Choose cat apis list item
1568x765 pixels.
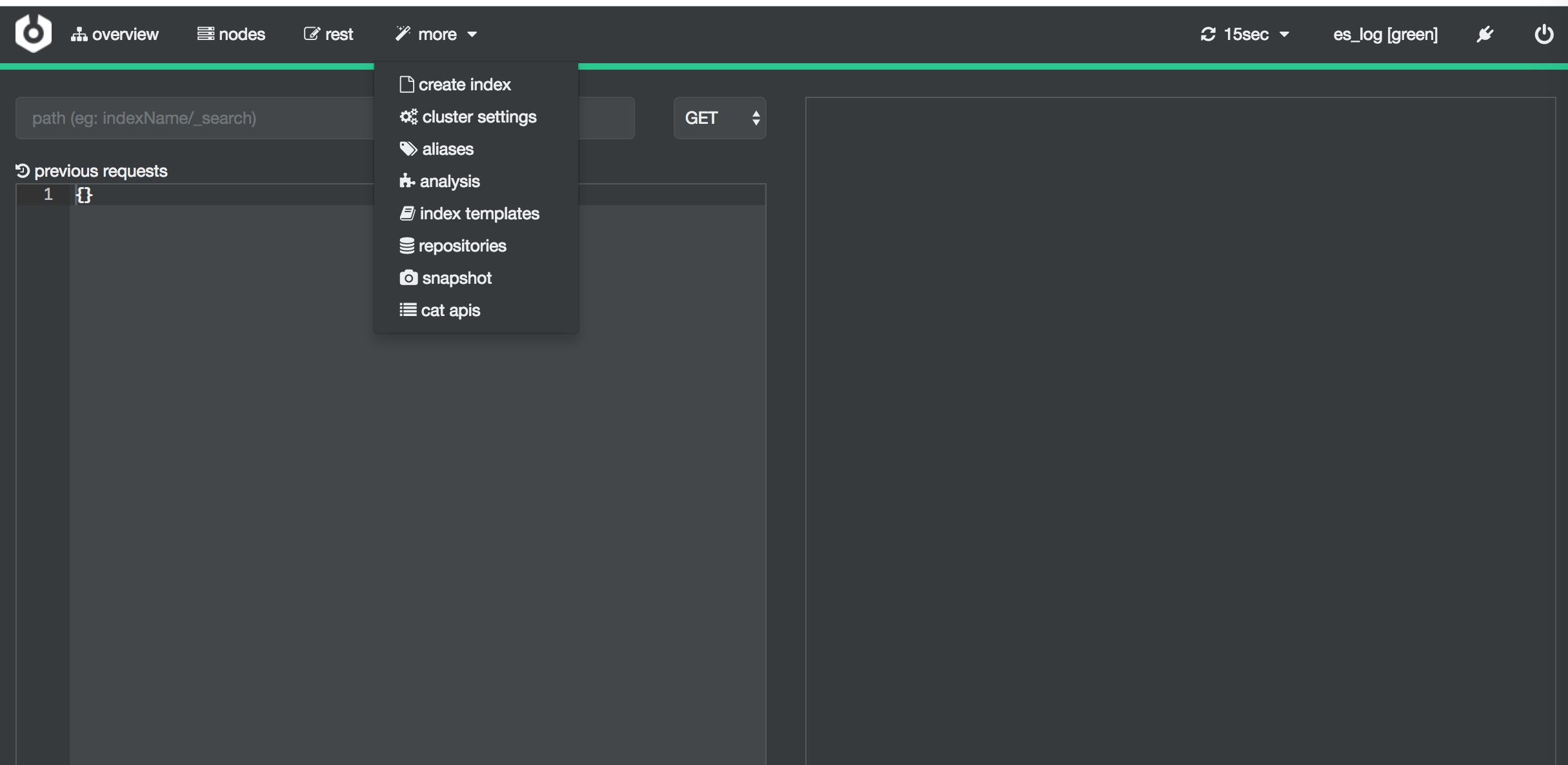440,310
